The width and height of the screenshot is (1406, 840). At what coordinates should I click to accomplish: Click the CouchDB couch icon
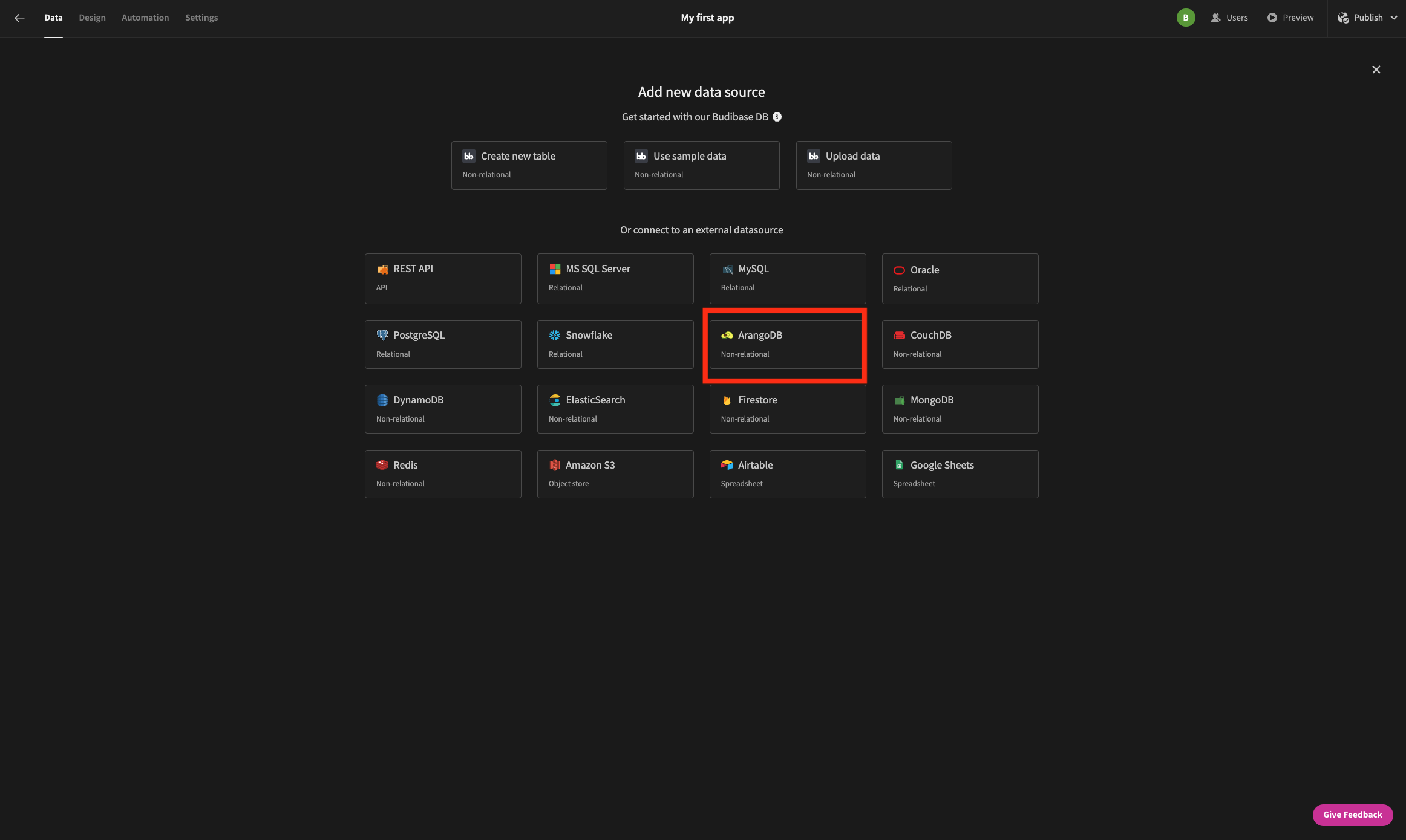click(x=899, y=335)
